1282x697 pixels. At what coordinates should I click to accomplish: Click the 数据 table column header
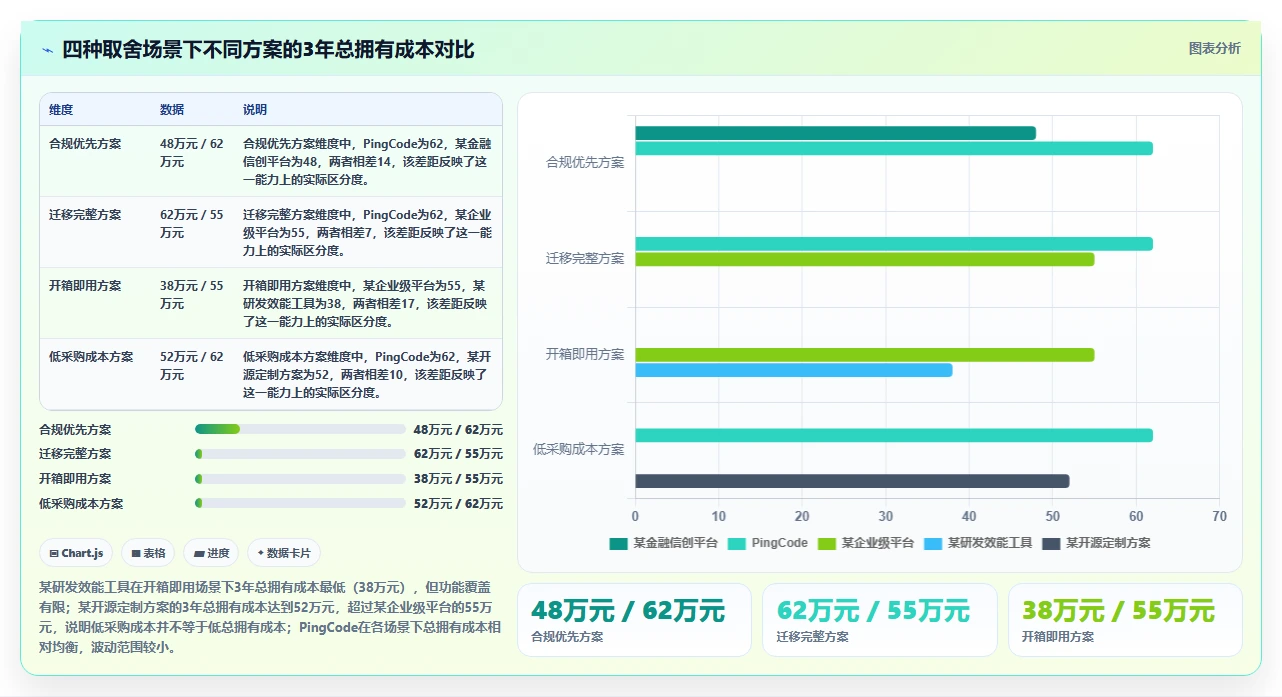coord(172,110)
